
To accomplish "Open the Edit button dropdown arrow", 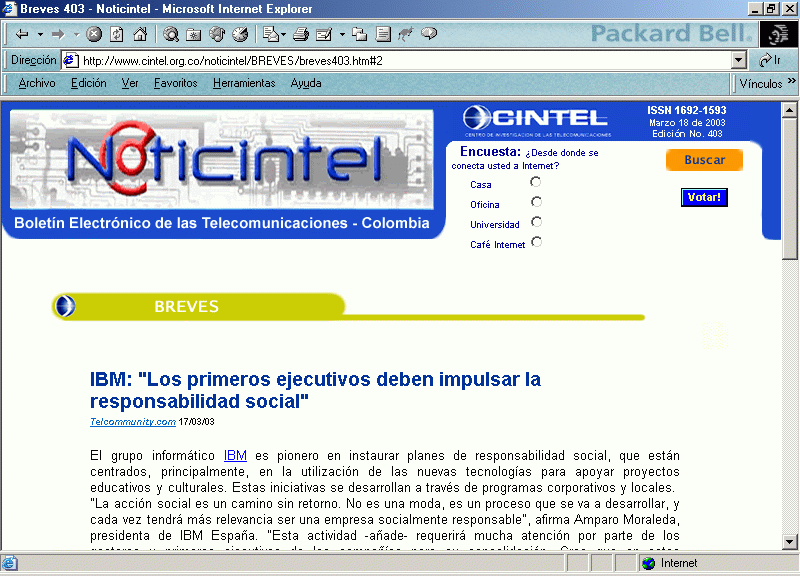I will [342, 35].
